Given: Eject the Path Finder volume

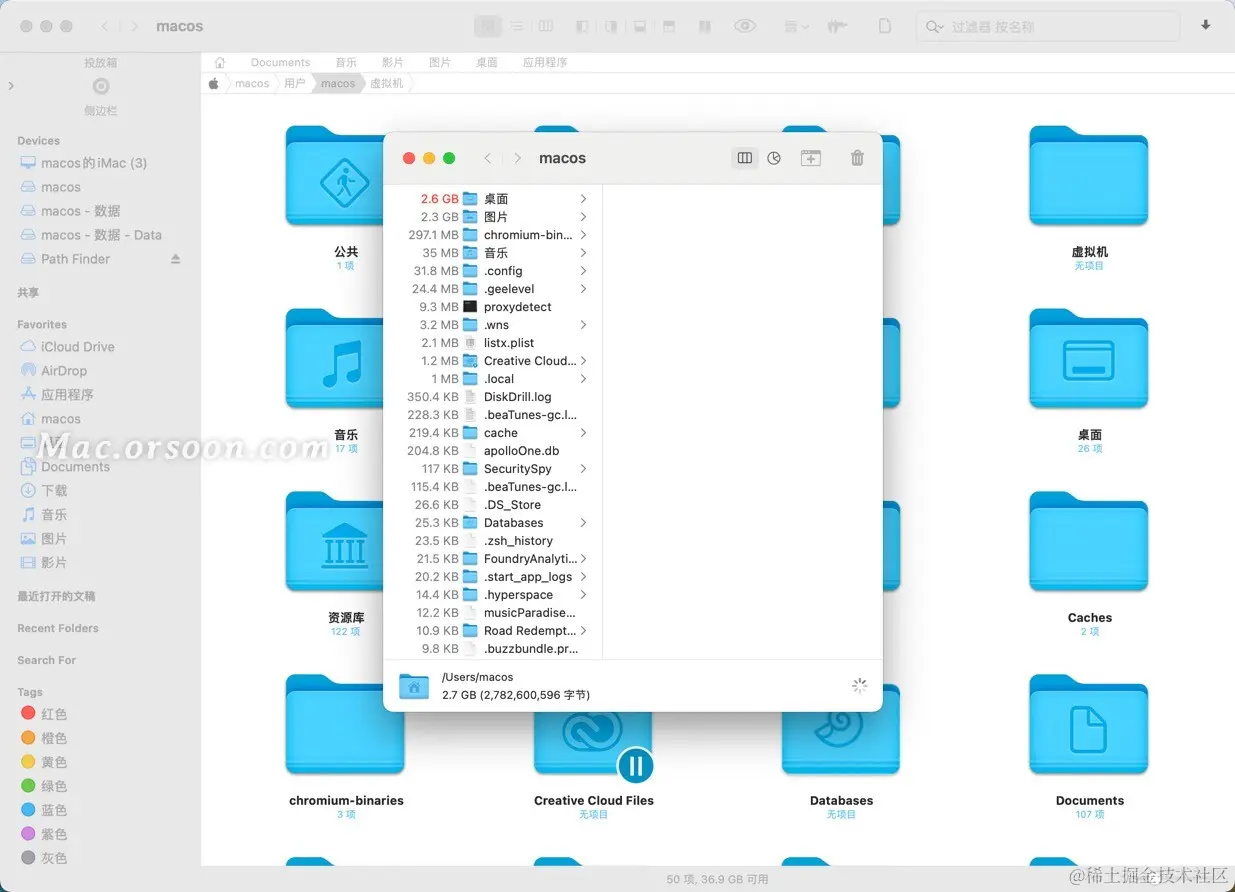Looking at the screenshot, I should click(x=176, y=259).
